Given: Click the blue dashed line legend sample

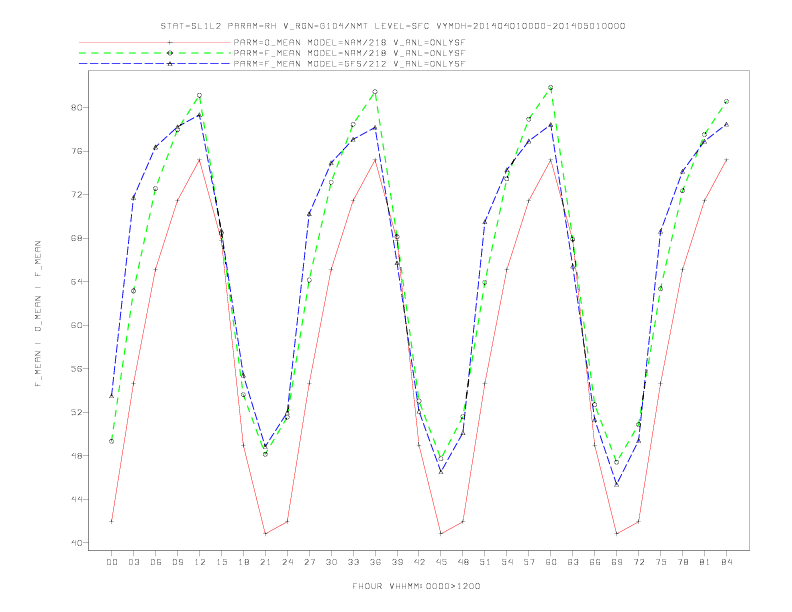Looking at the screenshot, I should pos(155,64).
